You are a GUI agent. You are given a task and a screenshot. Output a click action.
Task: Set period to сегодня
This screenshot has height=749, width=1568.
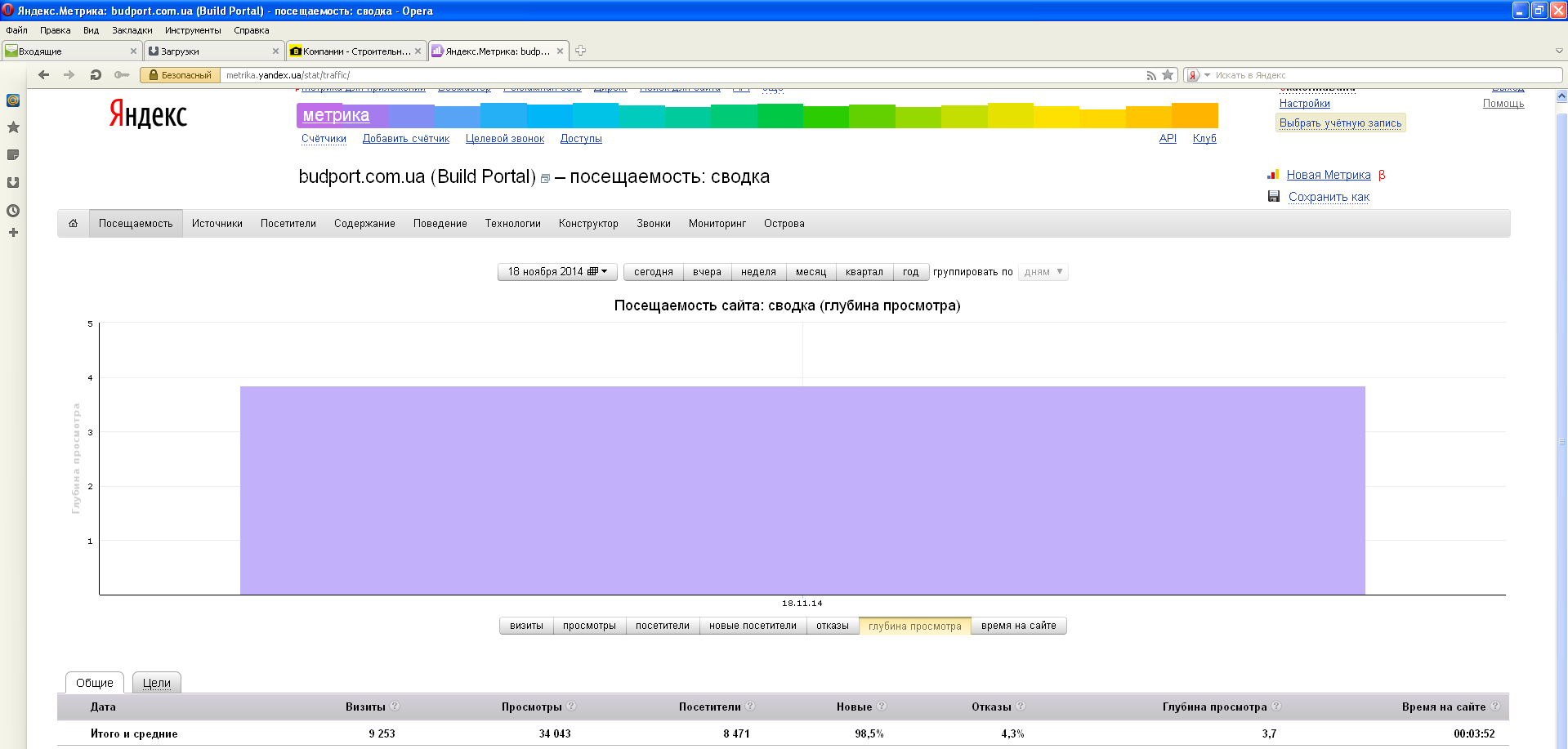pos(654,272)
